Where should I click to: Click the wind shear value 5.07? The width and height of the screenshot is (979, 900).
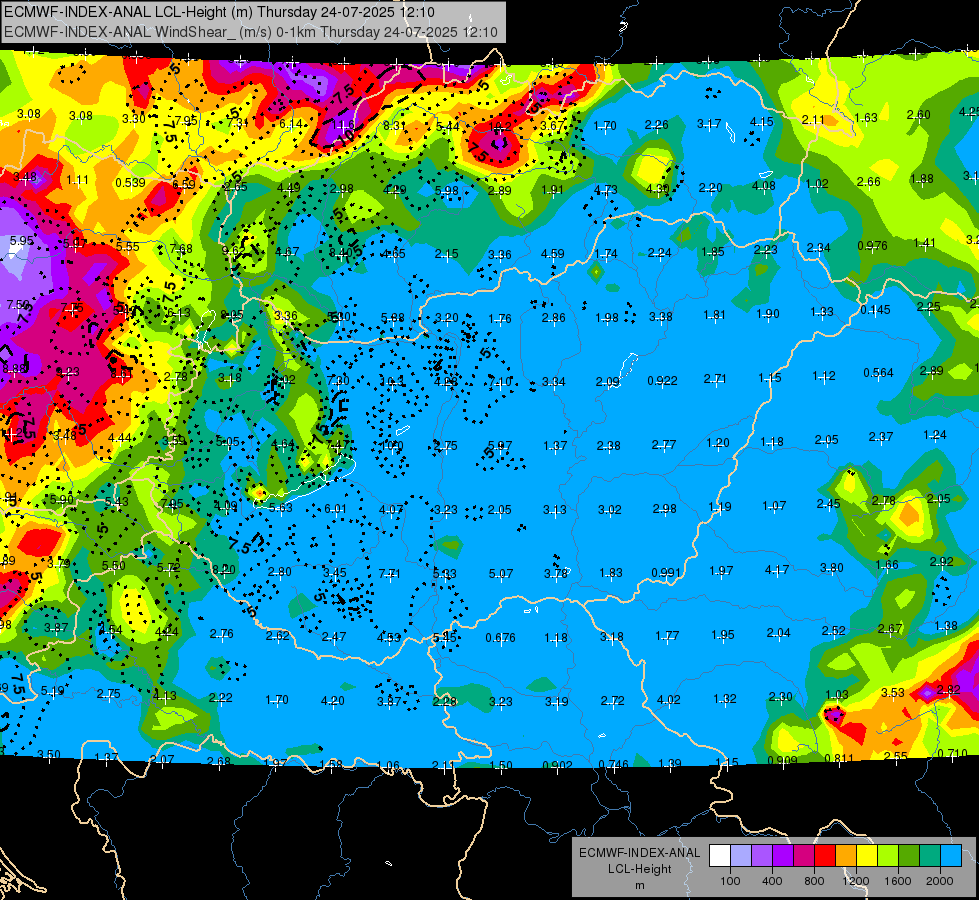click(x=501, y=573)
